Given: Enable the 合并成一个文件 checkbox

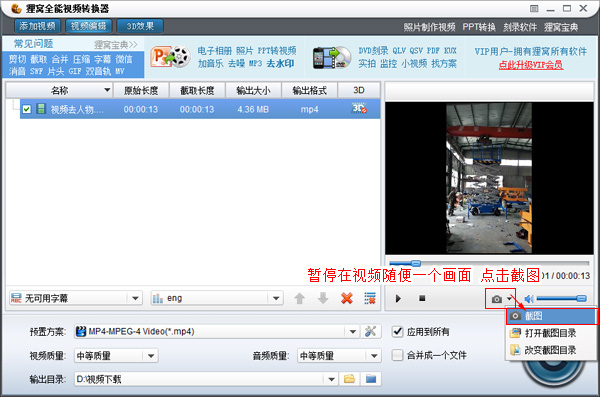Looking at the screenshot, I should tap(398, 355).
